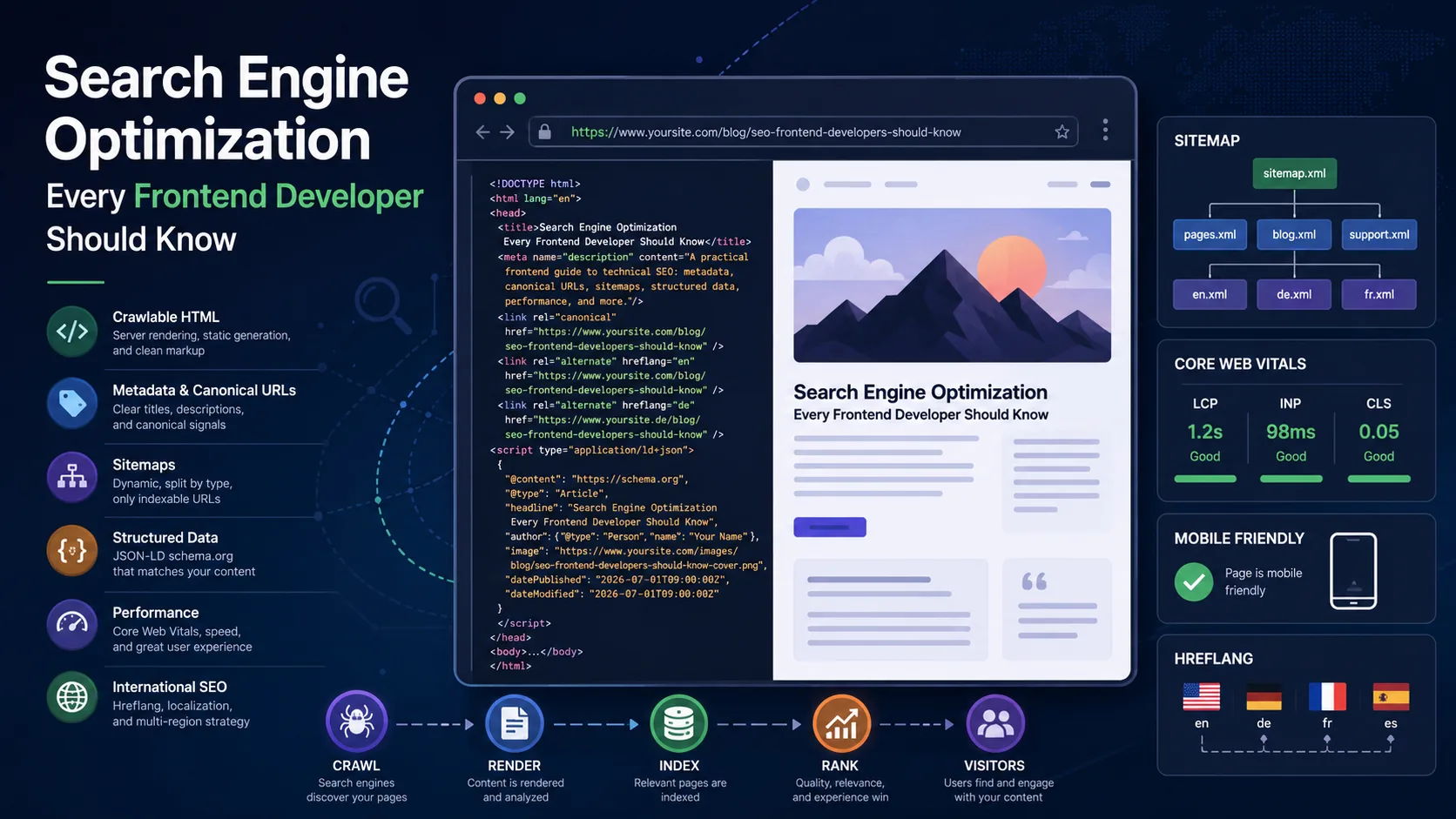The height and width of the screenshot is (819, 1456).
Task: Click the blue button on page preview
Action: coord(830,527)
